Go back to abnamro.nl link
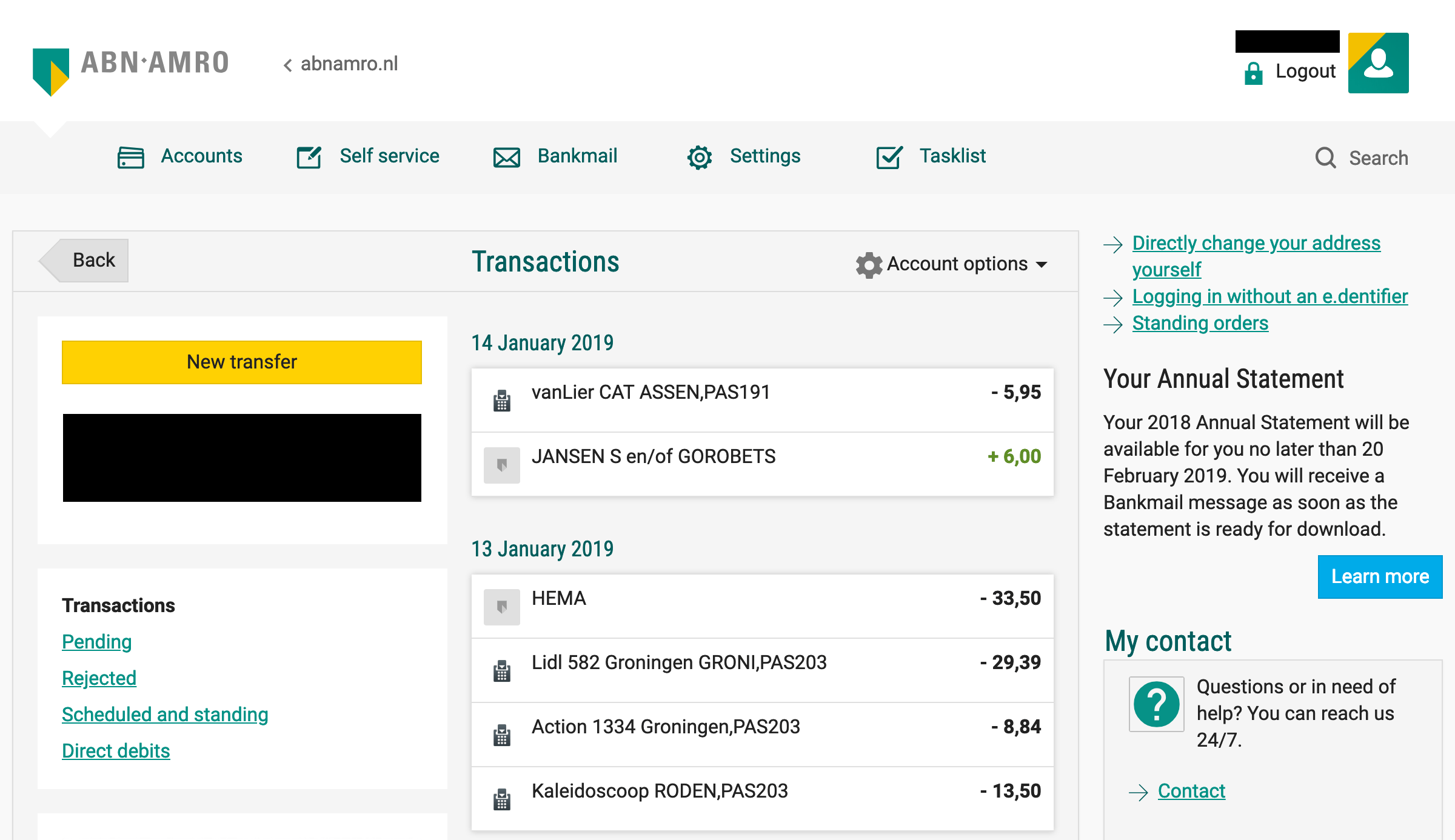The height and width of the screenshot is (840, 1455). click(x=349, y=64)
